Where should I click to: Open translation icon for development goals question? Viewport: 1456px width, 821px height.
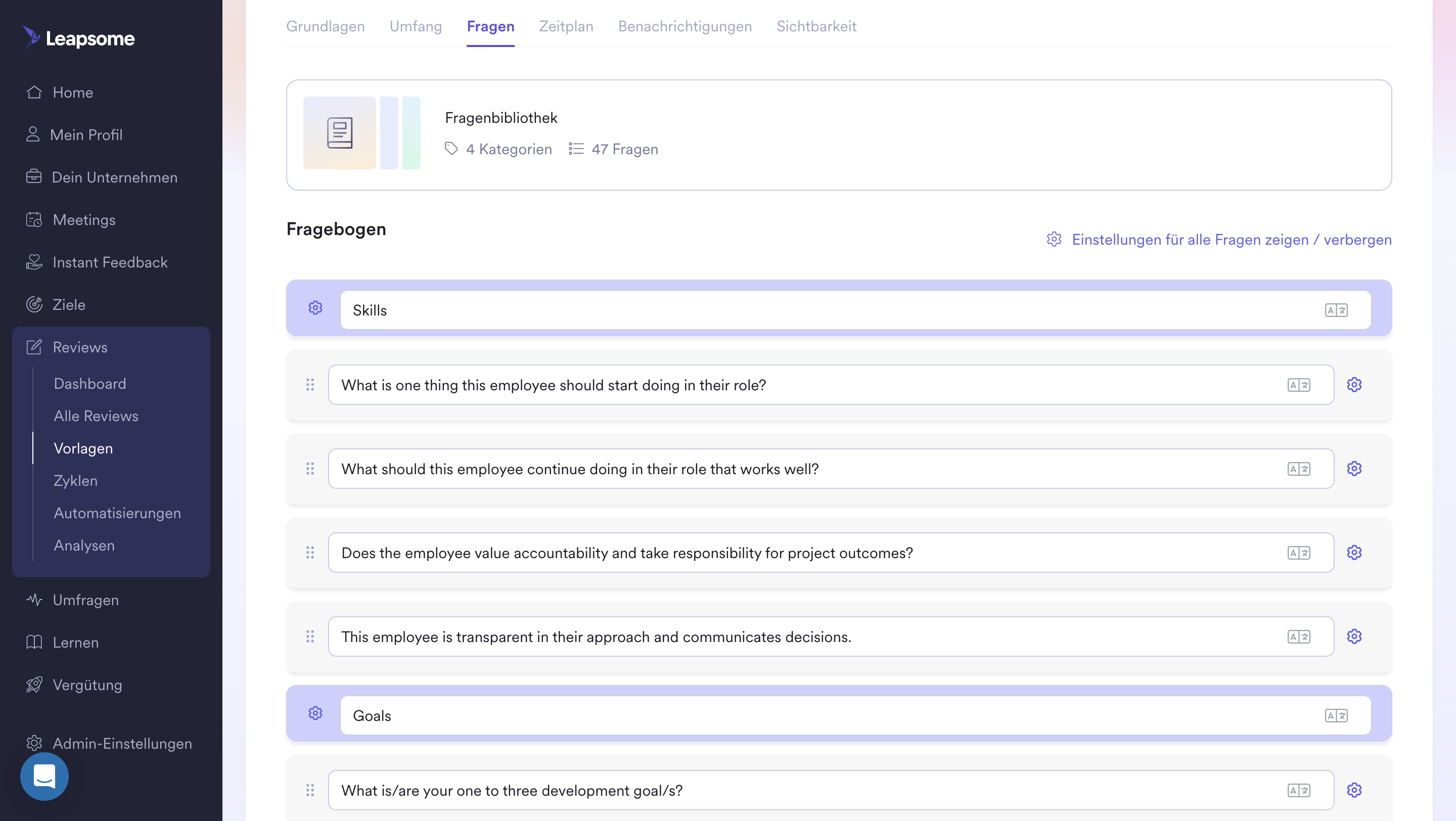point(1299,790)
